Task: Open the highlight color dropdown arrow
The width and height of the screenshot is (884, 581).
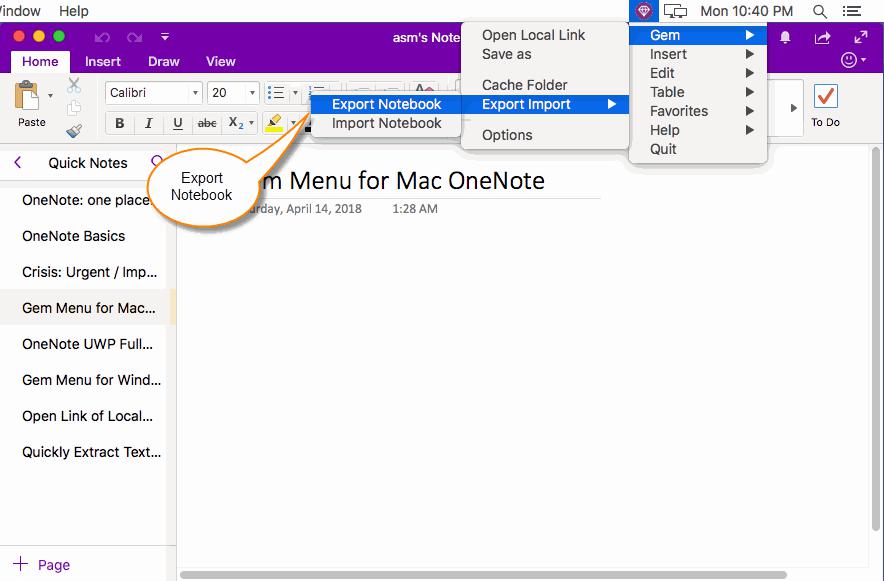Action: (x=293, y=123)
